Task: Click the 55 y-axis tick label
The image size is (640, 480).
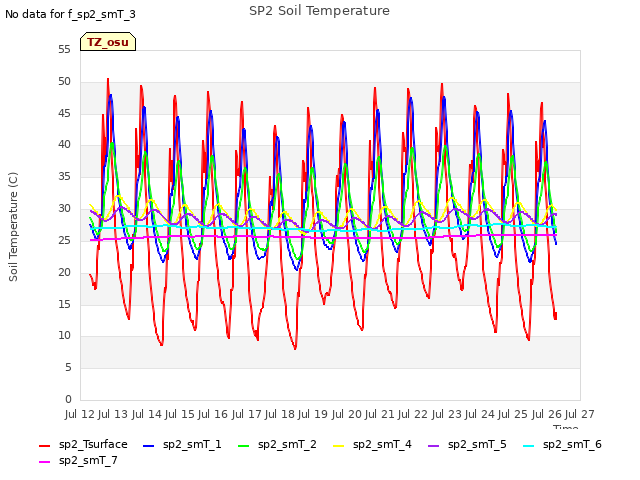Action: point(64,50)
